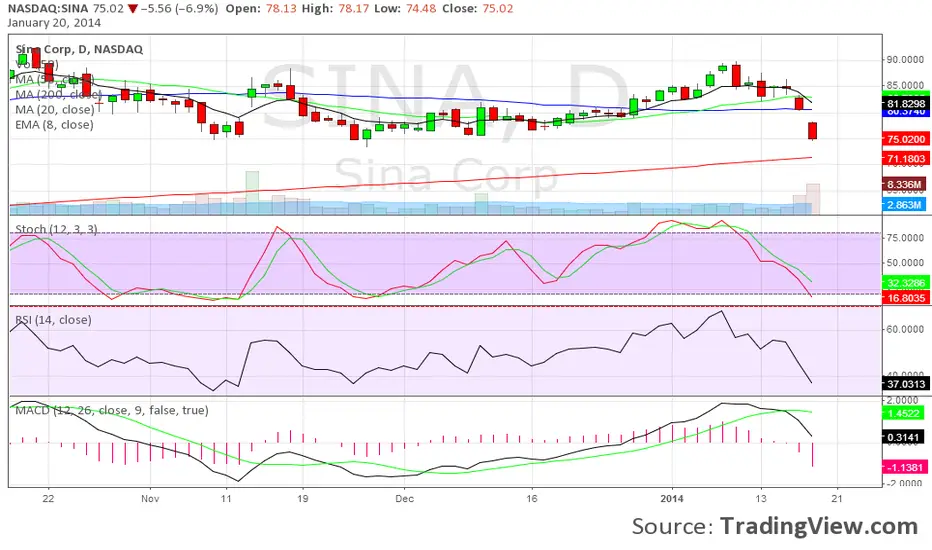Click the 11 date on the time axis
Screen dimensions: 932x550
(x=226, y=498)
